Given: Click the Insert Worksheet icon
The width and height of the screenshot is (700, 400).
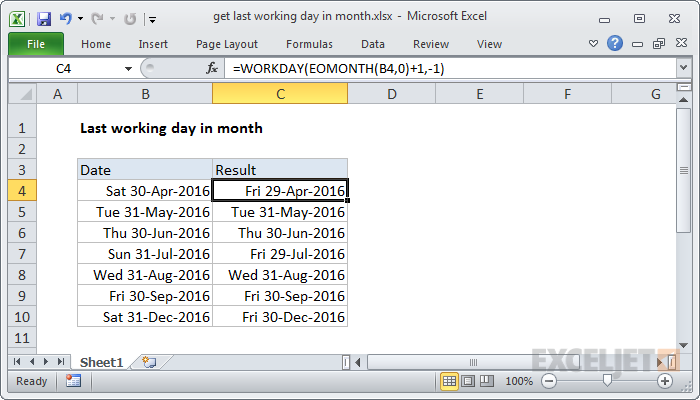Looking at the screenshot, I should point(149,362).
